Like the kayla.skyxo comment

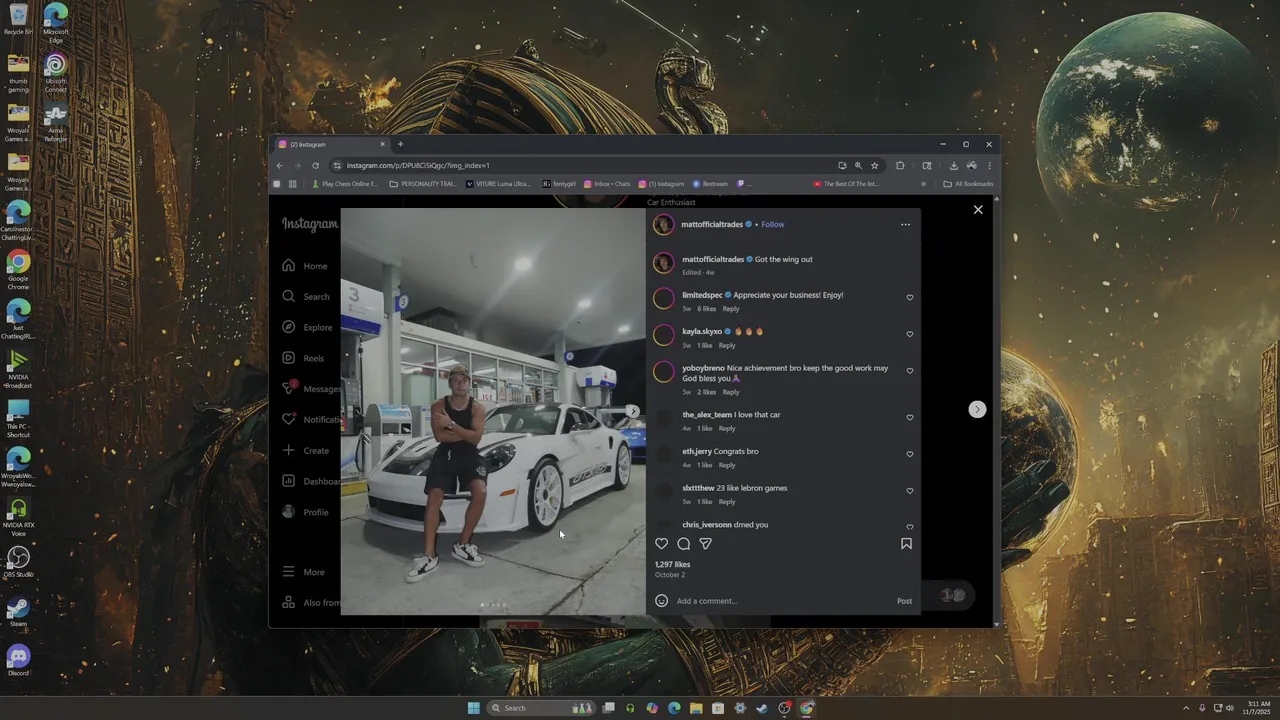coord(909,334)
